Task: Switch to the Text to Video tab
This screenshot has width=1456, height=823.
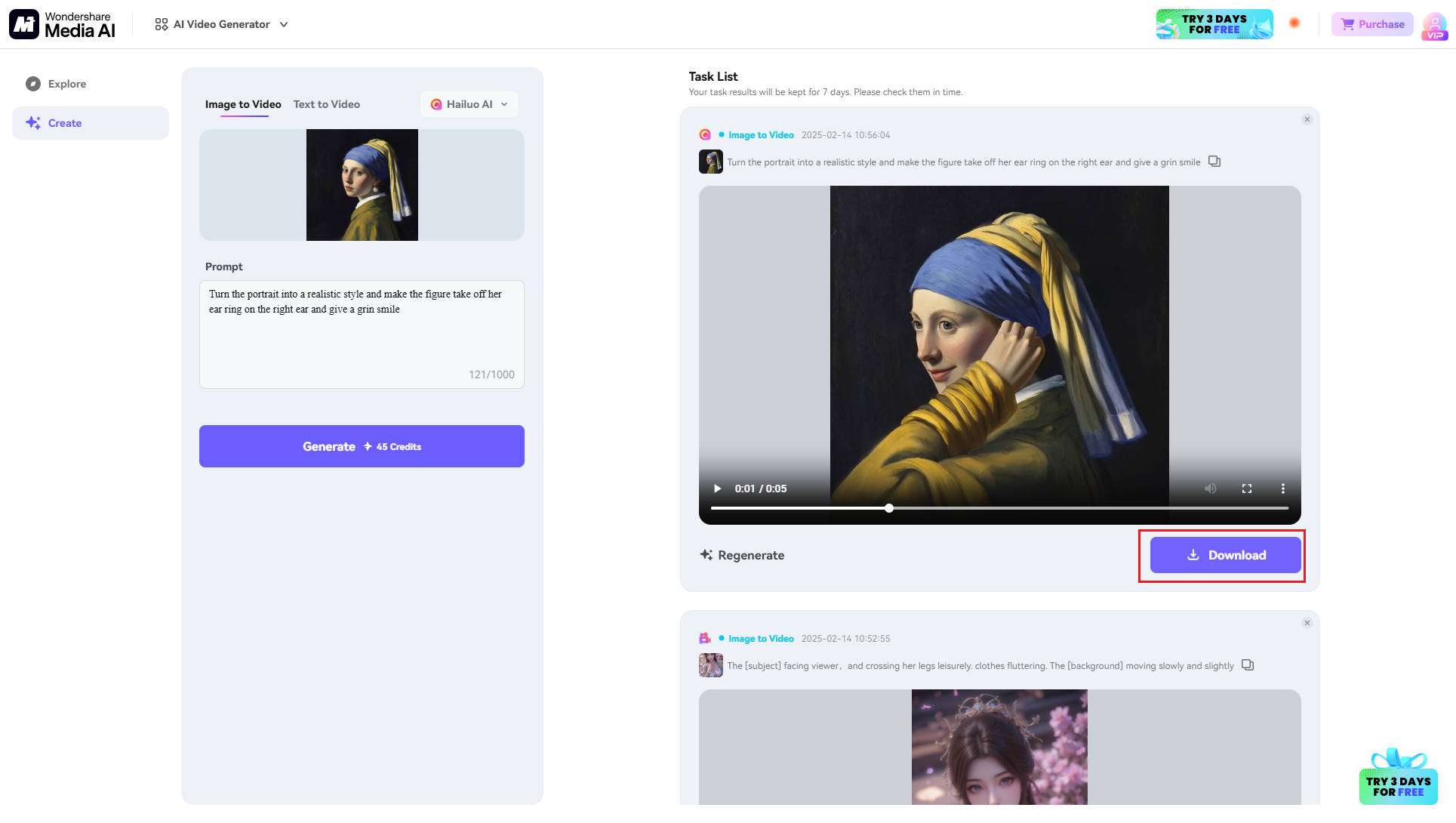Action: [327, 104]
